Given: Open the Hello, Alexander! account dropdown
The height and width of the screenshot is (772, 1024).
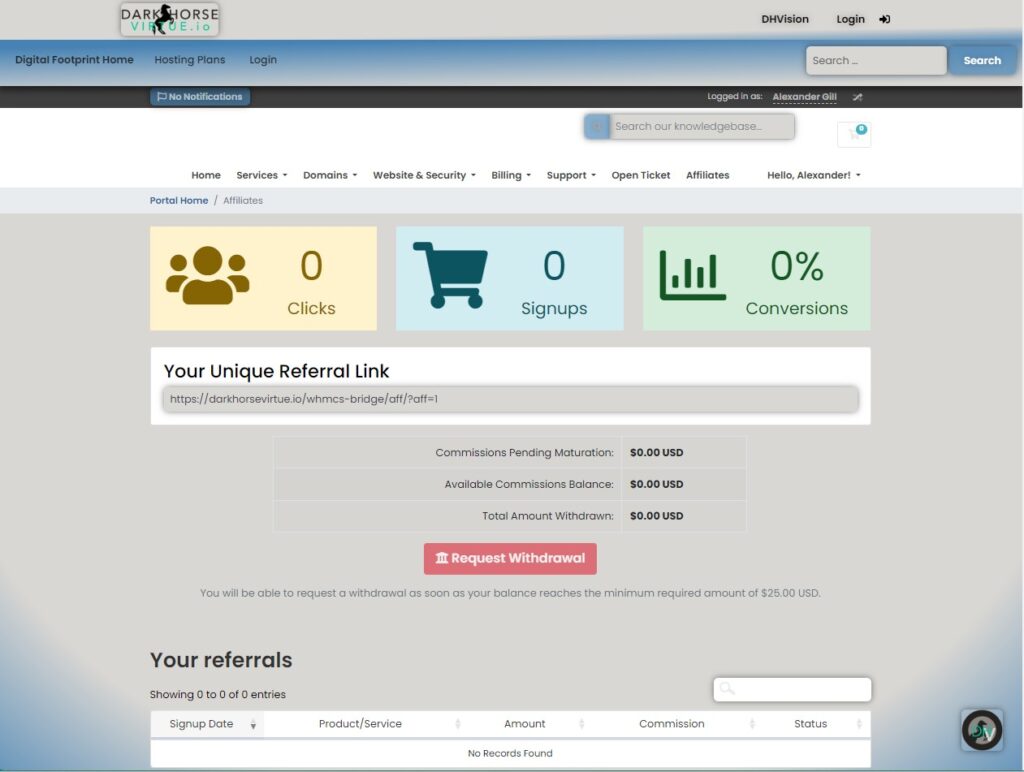Looking at the screenshot, I should click(813, 175).
